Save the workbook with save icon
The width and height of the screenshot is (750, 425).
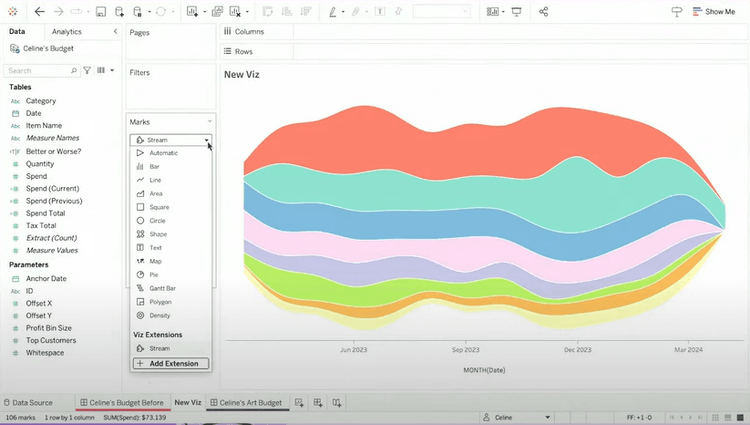pos(100,12)
